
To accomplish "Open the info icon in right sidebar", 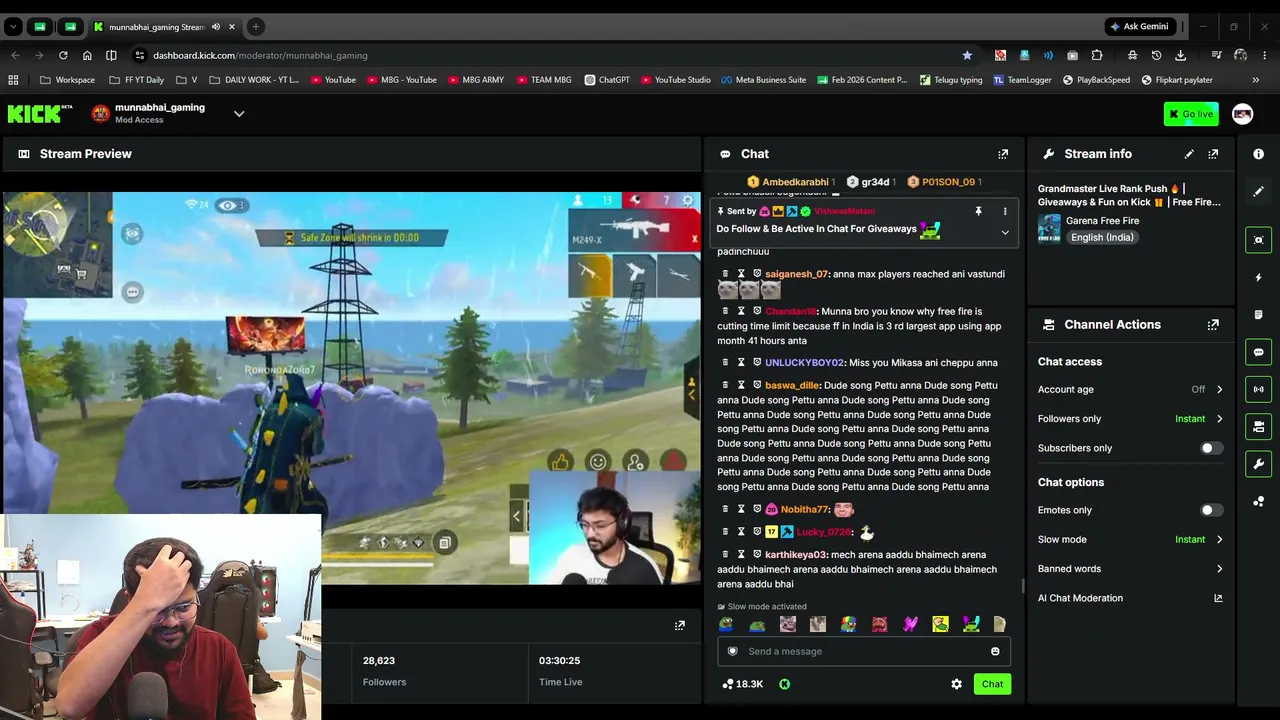I will tap(1259, 154).
